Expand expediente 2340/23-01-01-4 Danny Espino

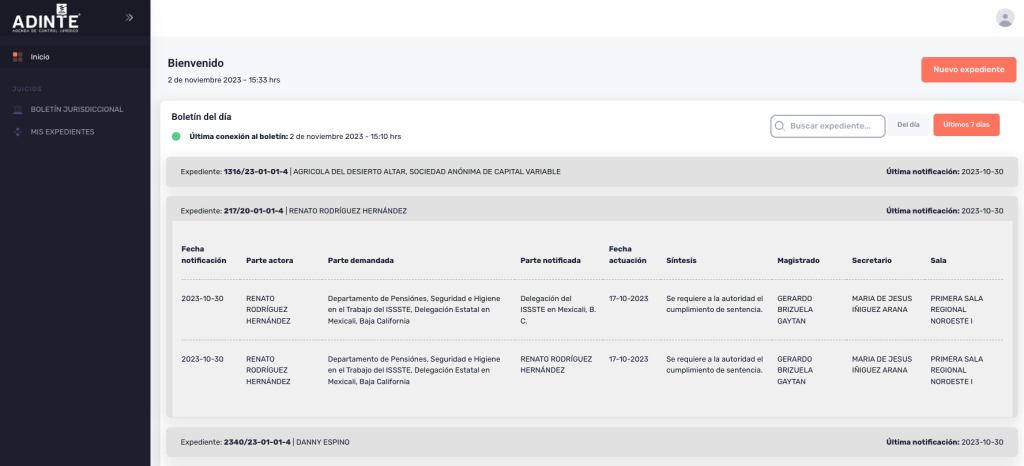coord(591,442)
